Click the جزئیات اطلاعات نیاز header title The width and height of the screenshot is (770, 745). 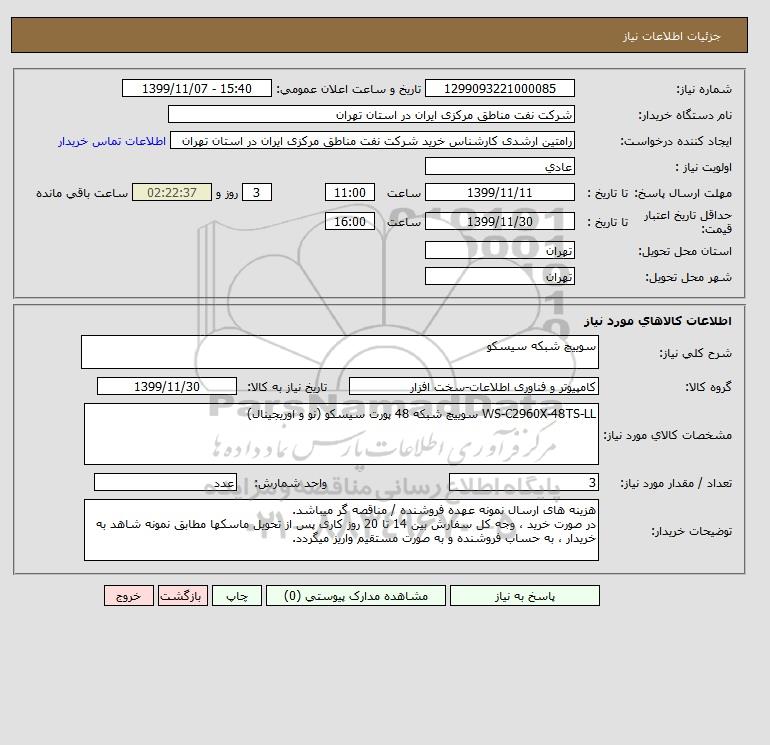pyautogui.click(x=671, y=36)
